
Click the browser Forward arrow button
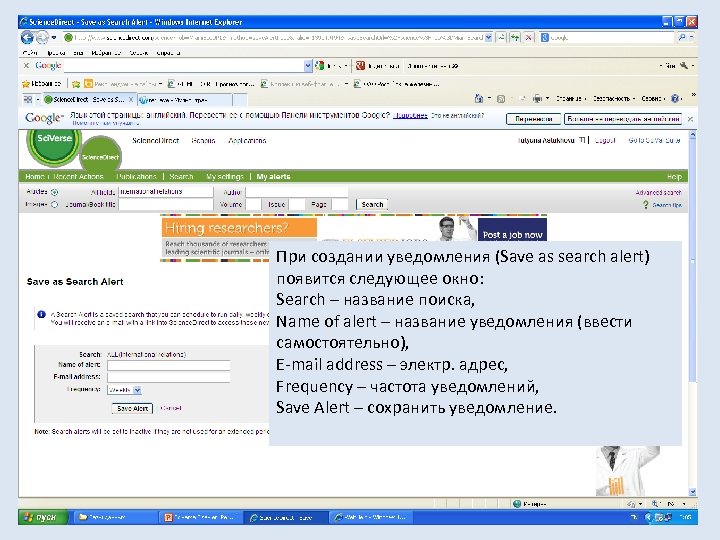click(x=42, y=37)
